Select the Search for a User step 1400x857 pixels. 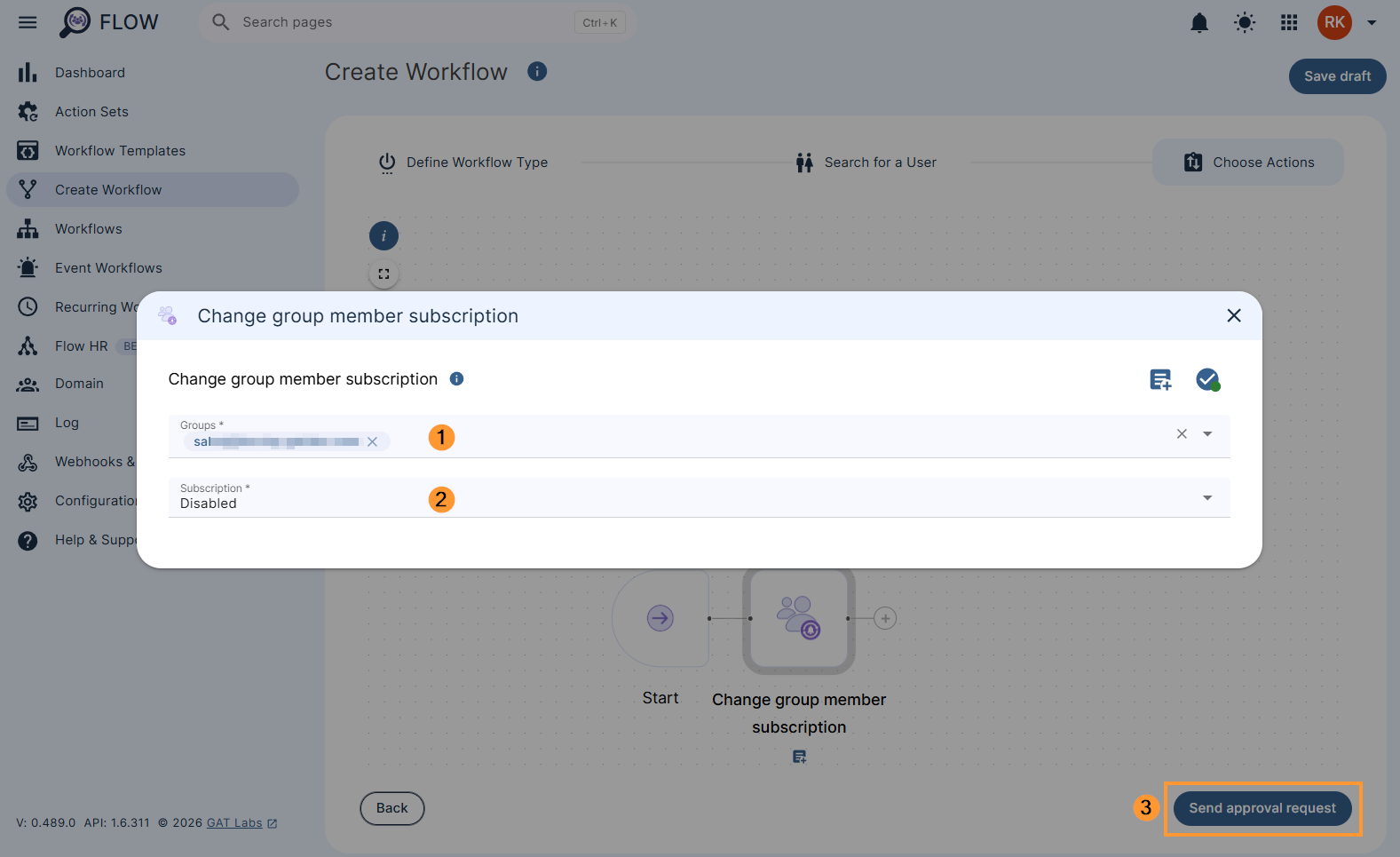pos(866,163)
